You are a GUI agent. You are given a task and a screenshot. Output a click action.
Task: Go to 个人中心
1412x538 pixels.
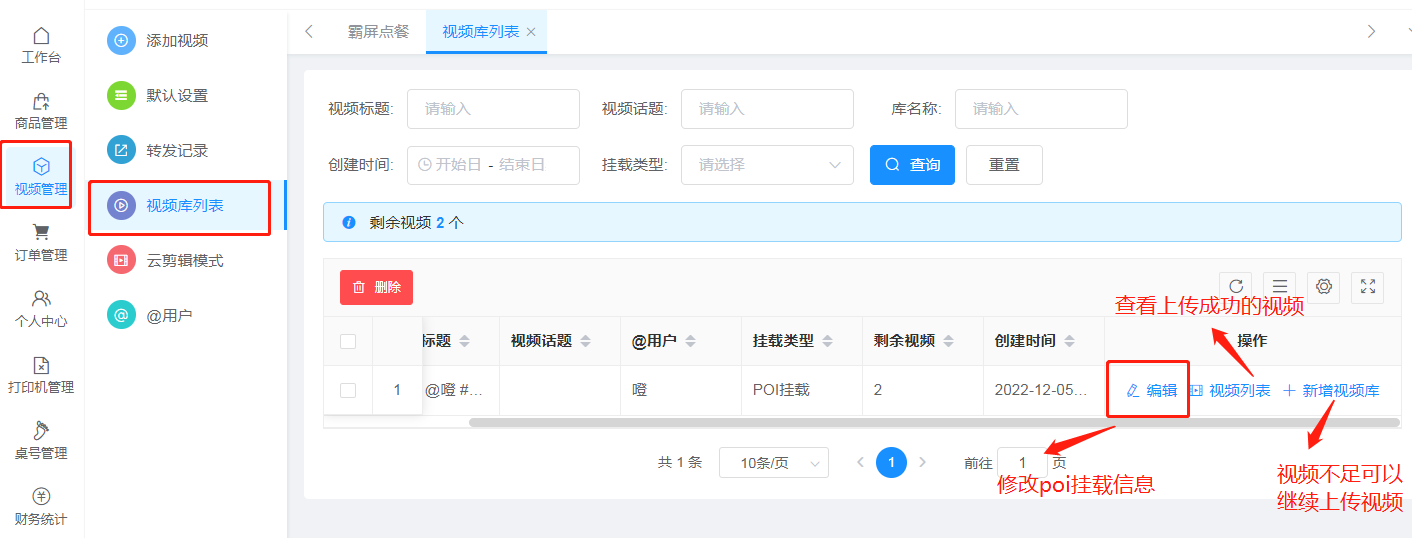coord(41,310)
